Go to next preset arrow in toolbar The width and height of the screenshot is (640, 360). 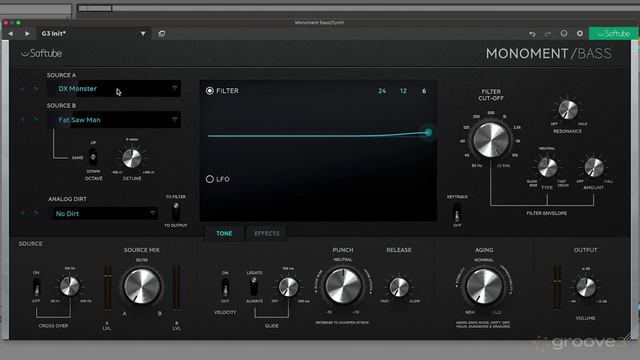tap(27, 33)
